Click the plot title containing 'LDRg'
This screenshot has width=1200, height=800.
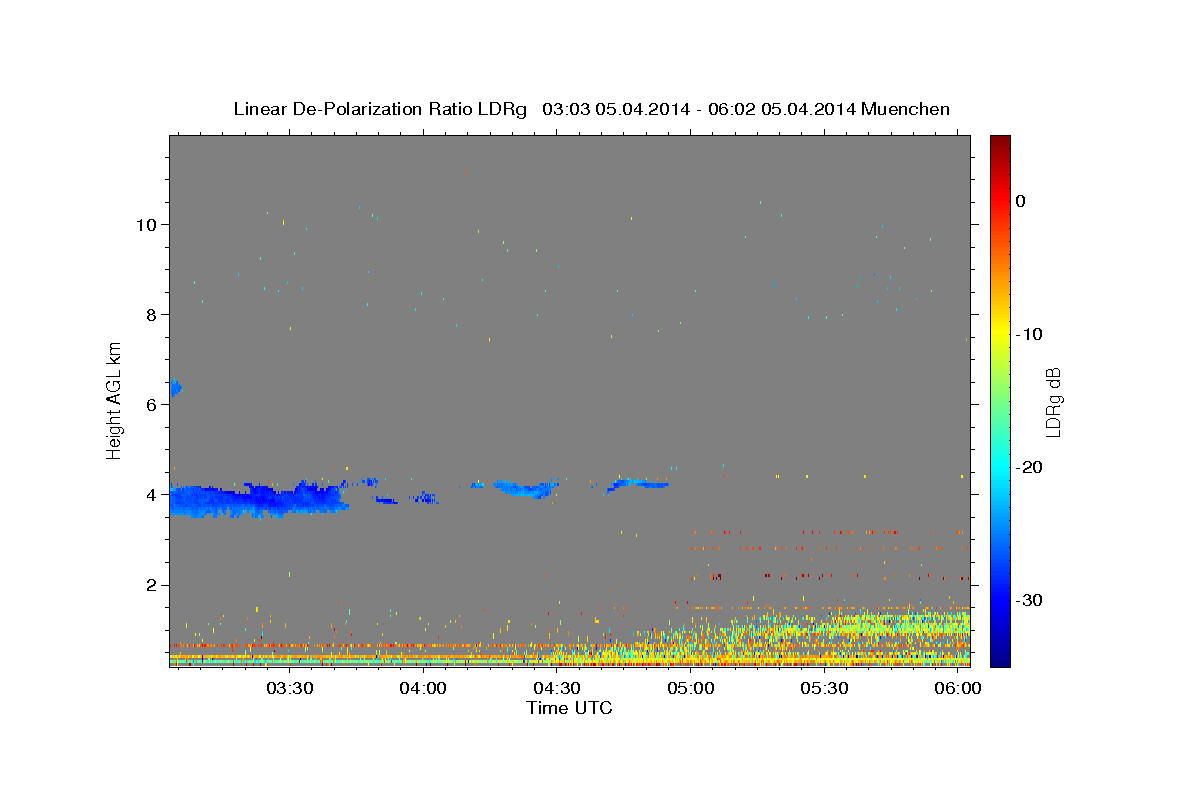591,109
